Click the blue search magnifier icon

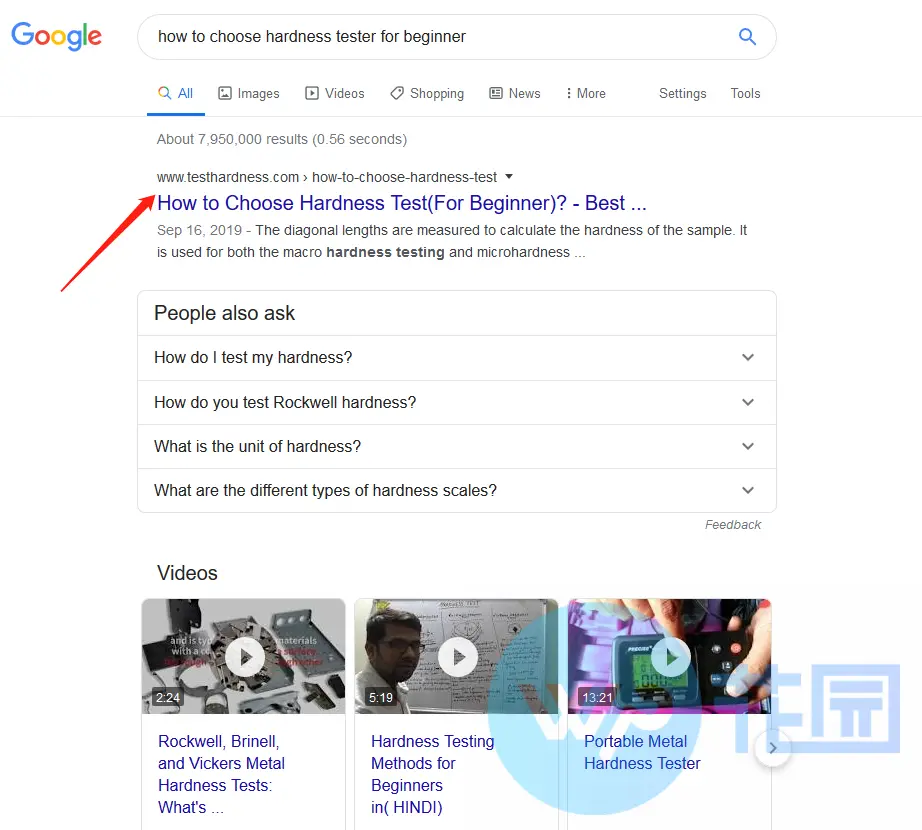(x=747, y=36)
